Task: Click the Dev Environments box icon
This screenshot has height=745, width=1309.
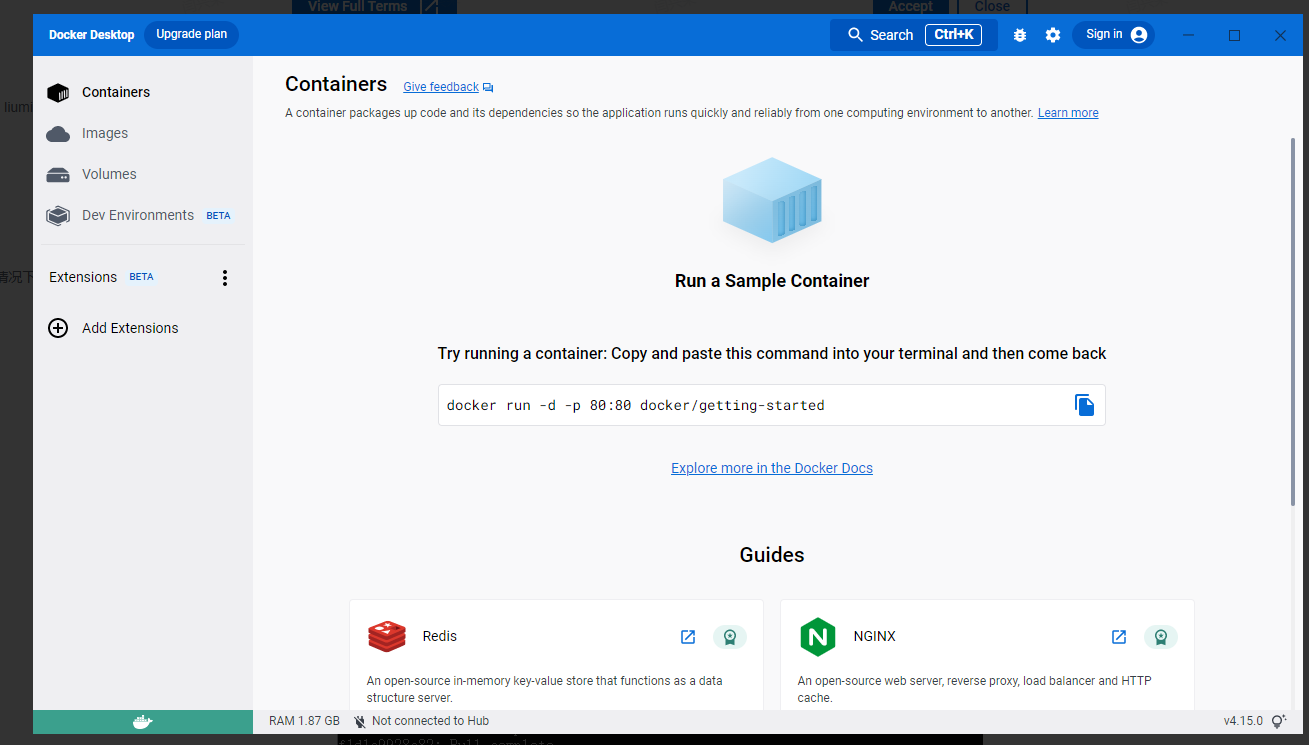Action: (x=58, y=215)
